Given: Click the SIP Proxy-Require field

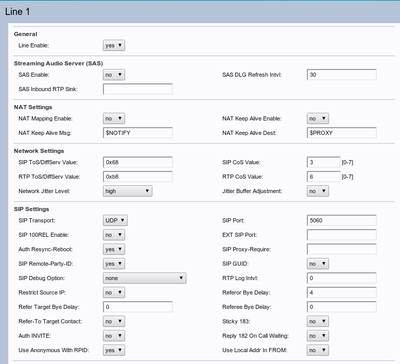Looking at the screenshot, I should (342, 249).
